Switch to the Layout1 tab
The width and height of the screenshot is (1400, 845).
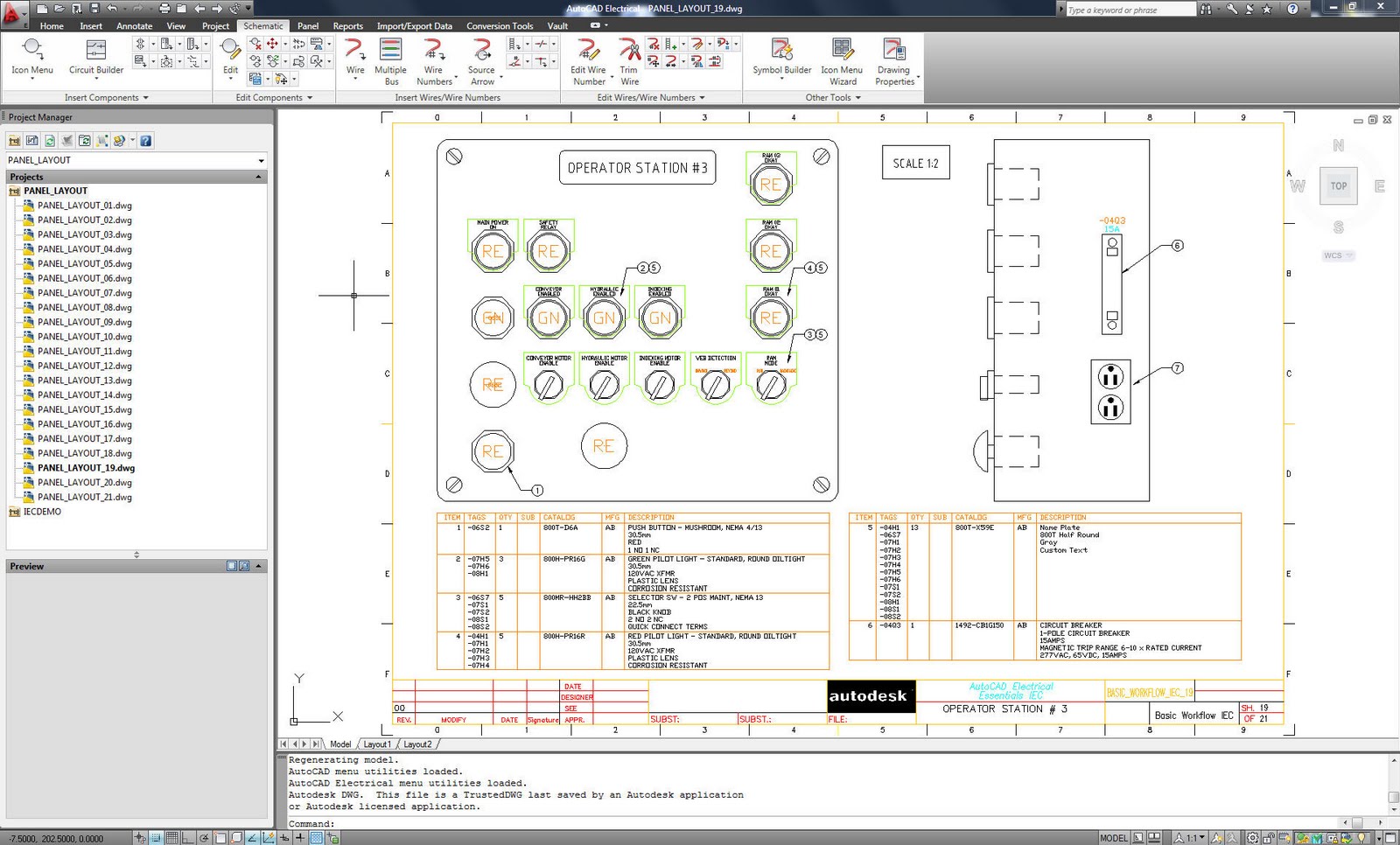(x=377, y=744)
